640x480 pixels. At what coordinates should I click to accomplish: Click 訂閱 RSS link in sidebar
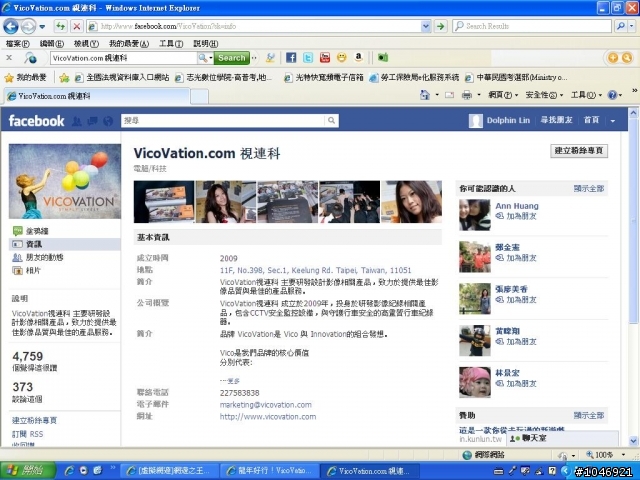27,434
